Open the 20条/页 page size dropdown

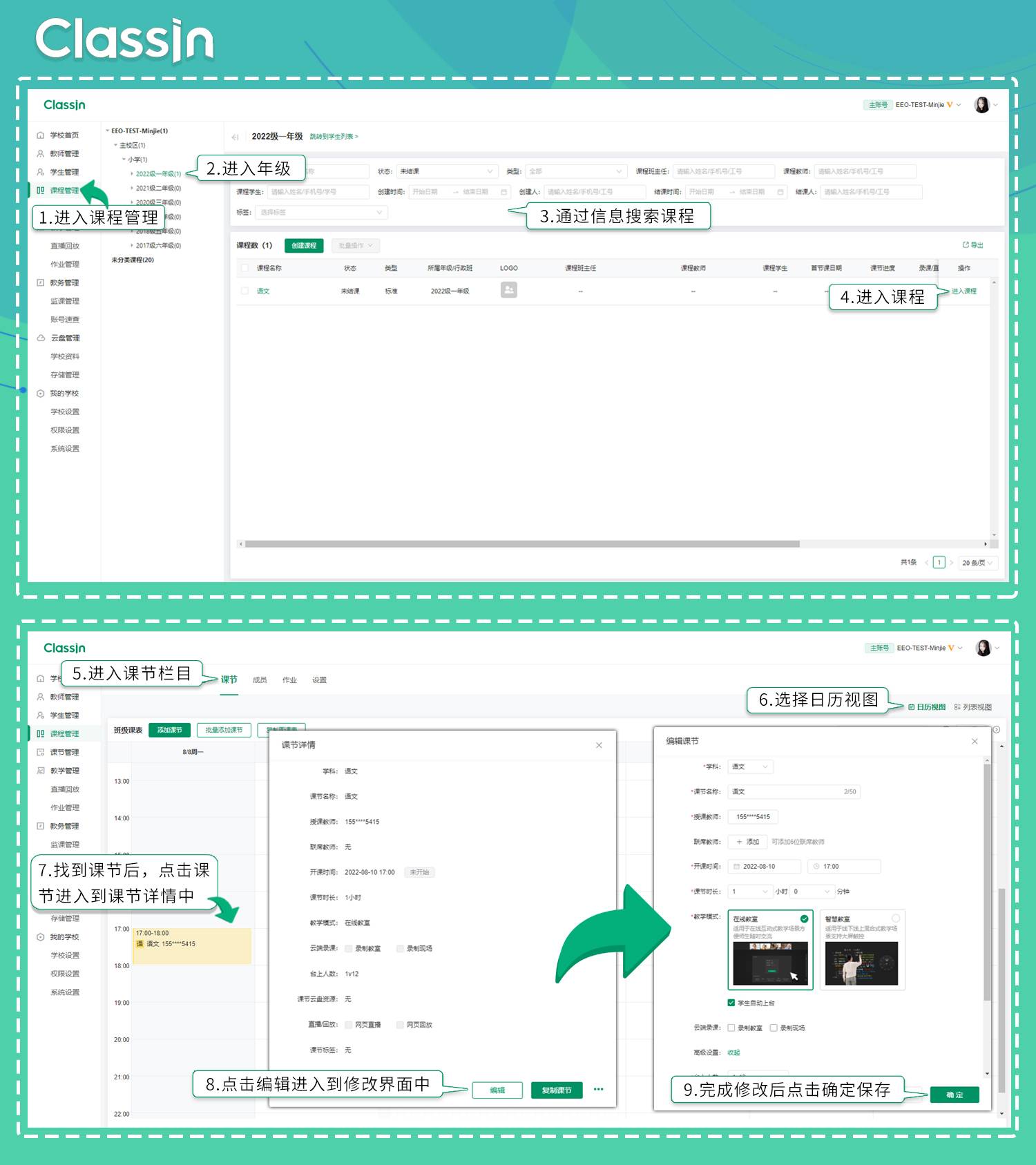pyautogui.click(x=977, y=563)
